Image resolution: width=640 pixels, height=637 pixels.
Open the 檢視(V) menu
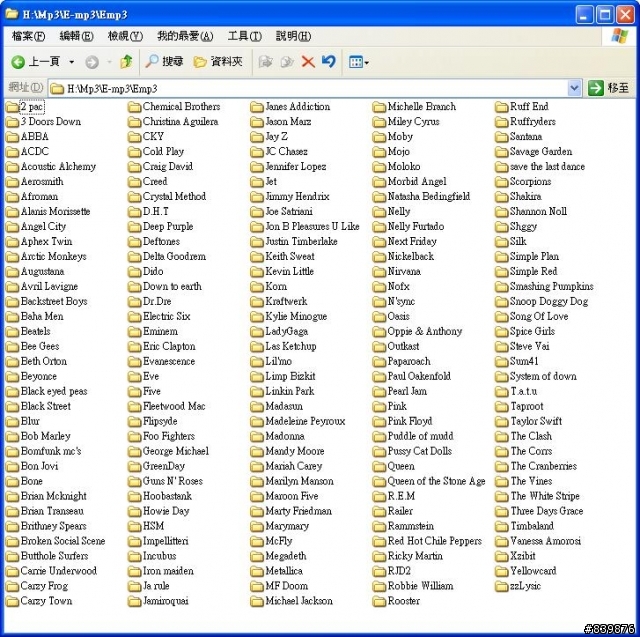click(x=125, y=36)
